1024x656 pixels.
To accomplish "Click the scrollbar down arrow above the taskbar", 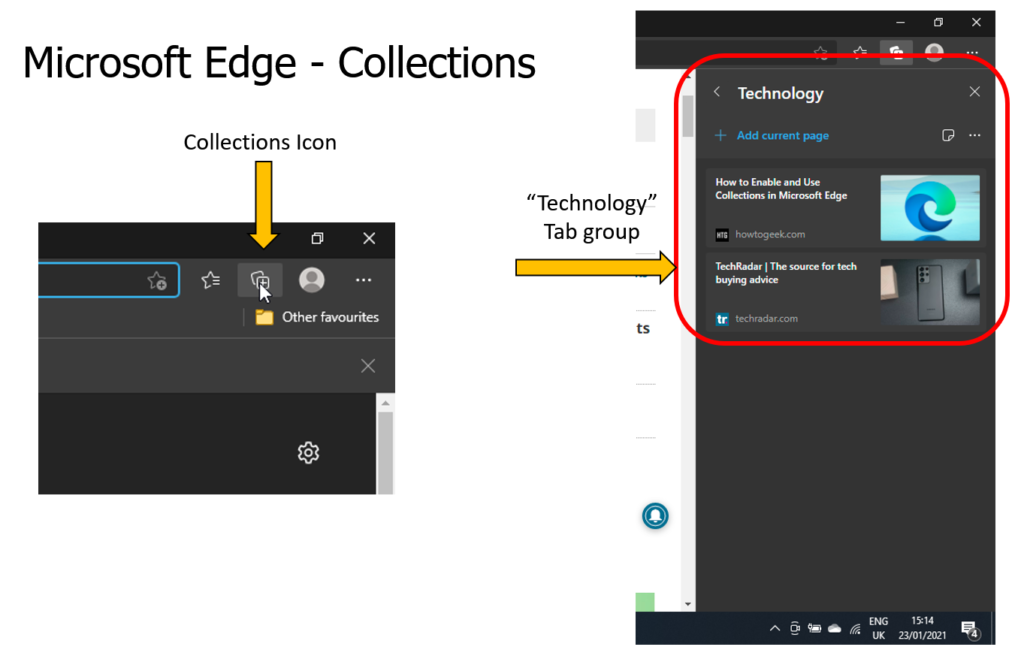I will (688, 604).
